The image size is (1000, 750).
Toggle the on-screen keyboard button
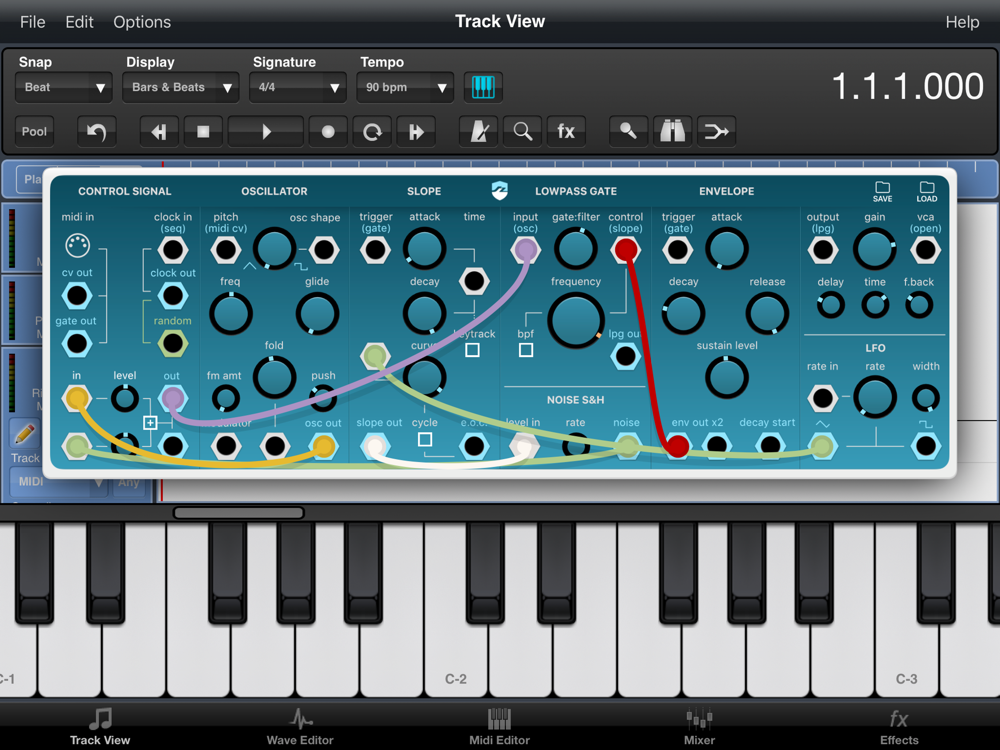click(x=483, y=87)
